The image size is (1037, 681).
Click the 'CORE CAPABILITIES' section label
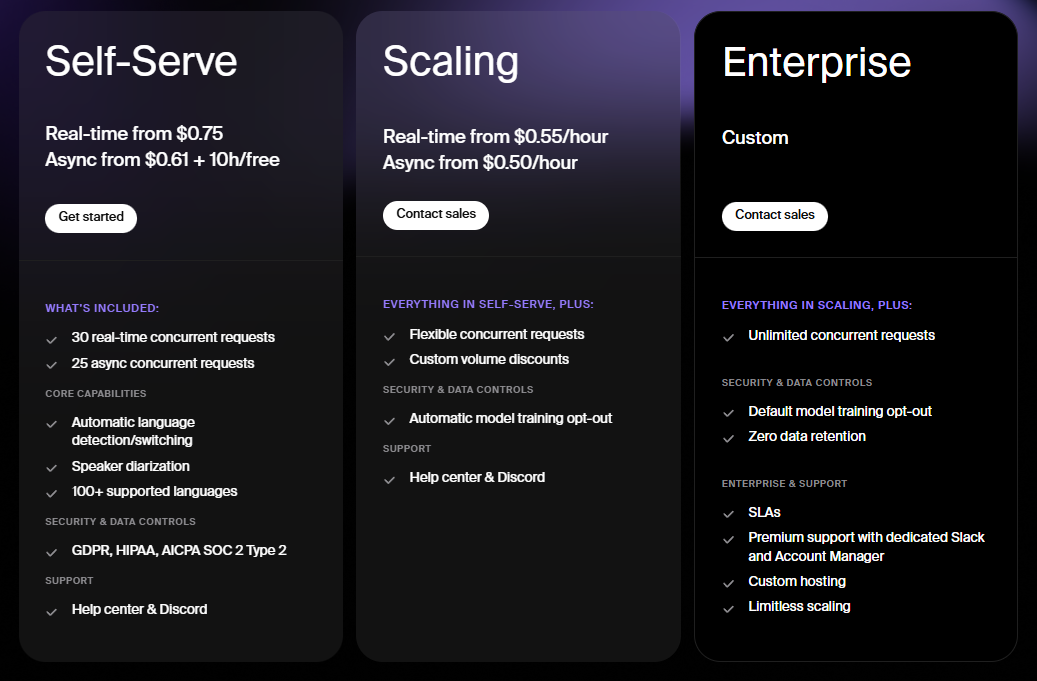click(95, 393)
